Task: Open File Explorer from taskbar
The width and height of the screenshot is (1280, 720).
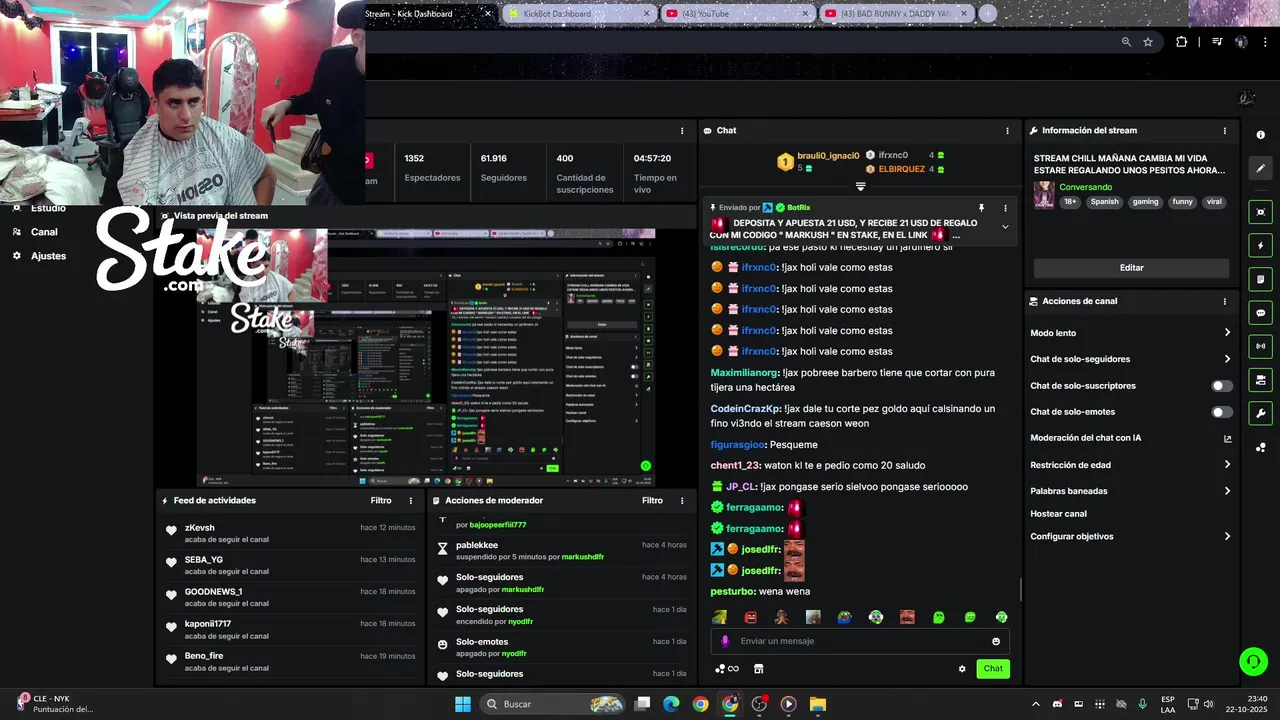Action: coord(817,704)
